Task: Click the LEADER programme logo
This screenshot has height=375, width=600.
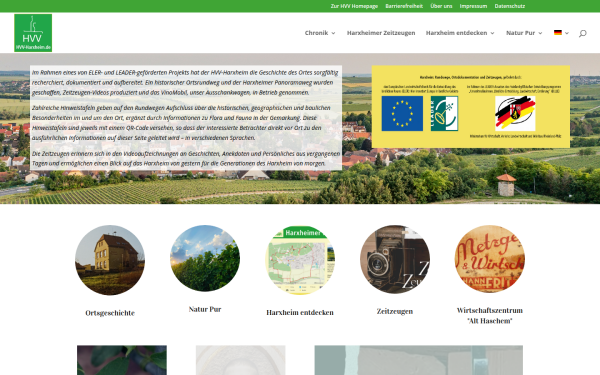Action: (x=444, y=113)
